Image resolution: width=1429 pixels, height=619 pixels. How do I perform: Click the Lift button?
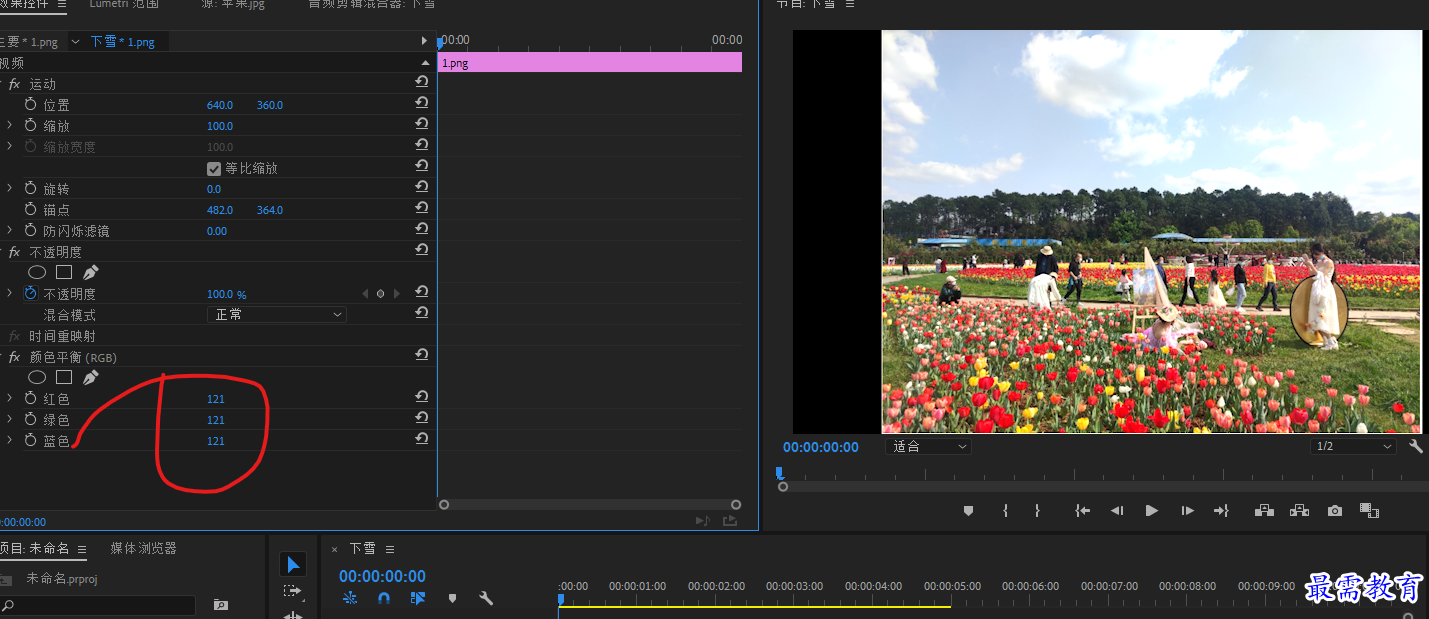(1264, 510)
